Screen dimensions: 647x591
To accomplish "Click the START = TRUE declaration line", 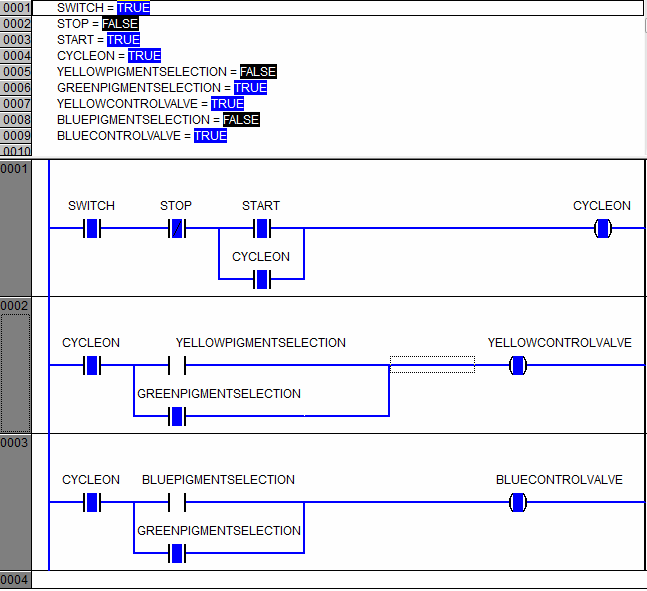I will coord(99,40).
